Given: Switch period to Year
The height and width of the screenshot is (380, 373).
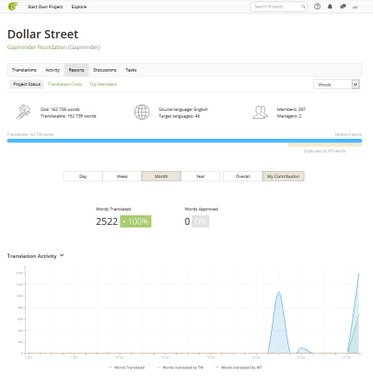Looking at the screenshot, I should tap(200, 176).
